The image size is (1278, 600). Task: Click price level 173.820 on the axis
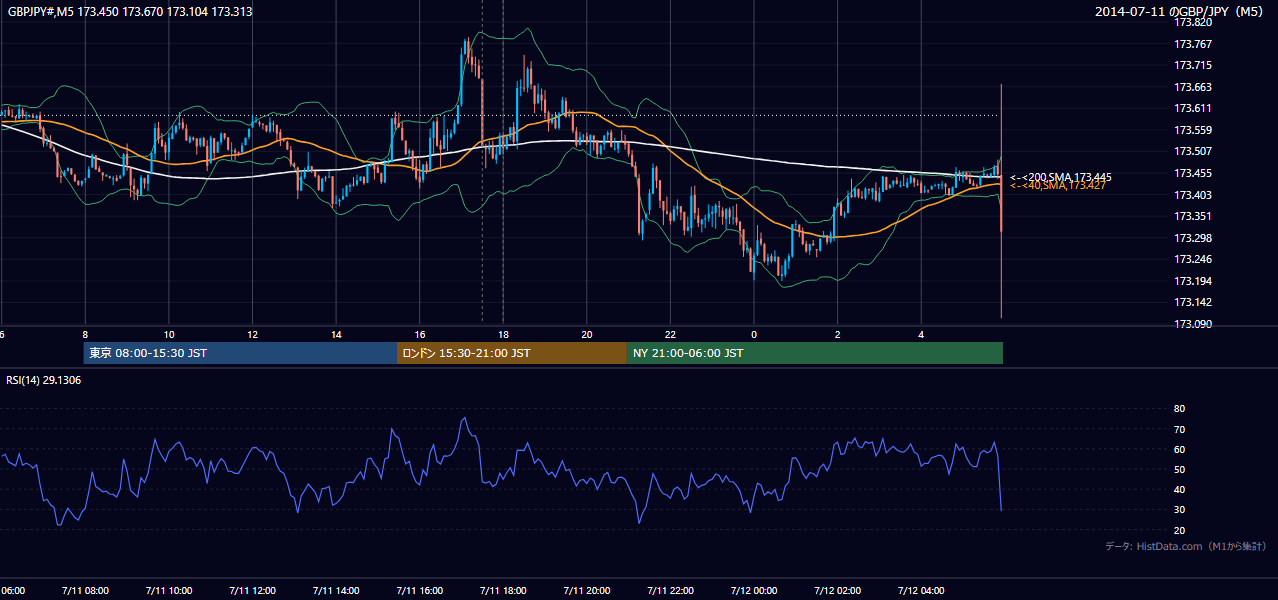[x=1194, y=22]
